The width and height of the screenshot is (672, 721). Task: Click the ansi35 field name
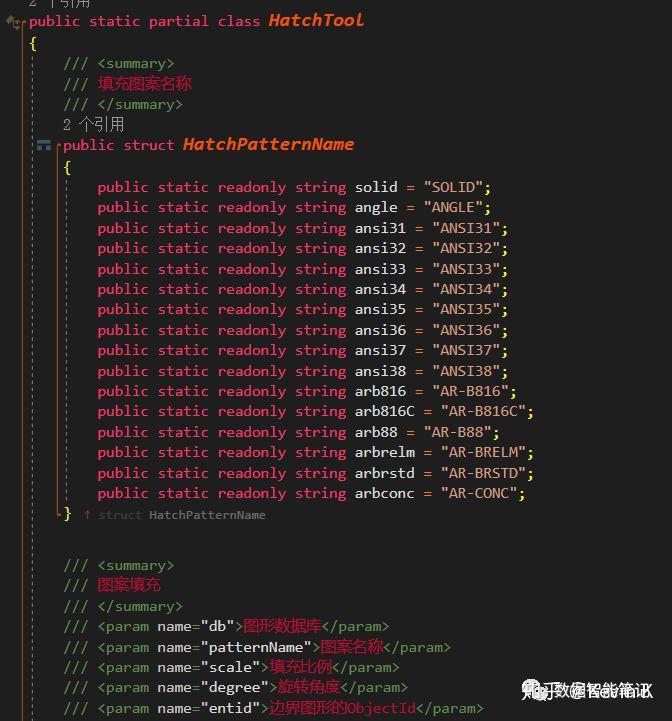click(x=380, y=309)
